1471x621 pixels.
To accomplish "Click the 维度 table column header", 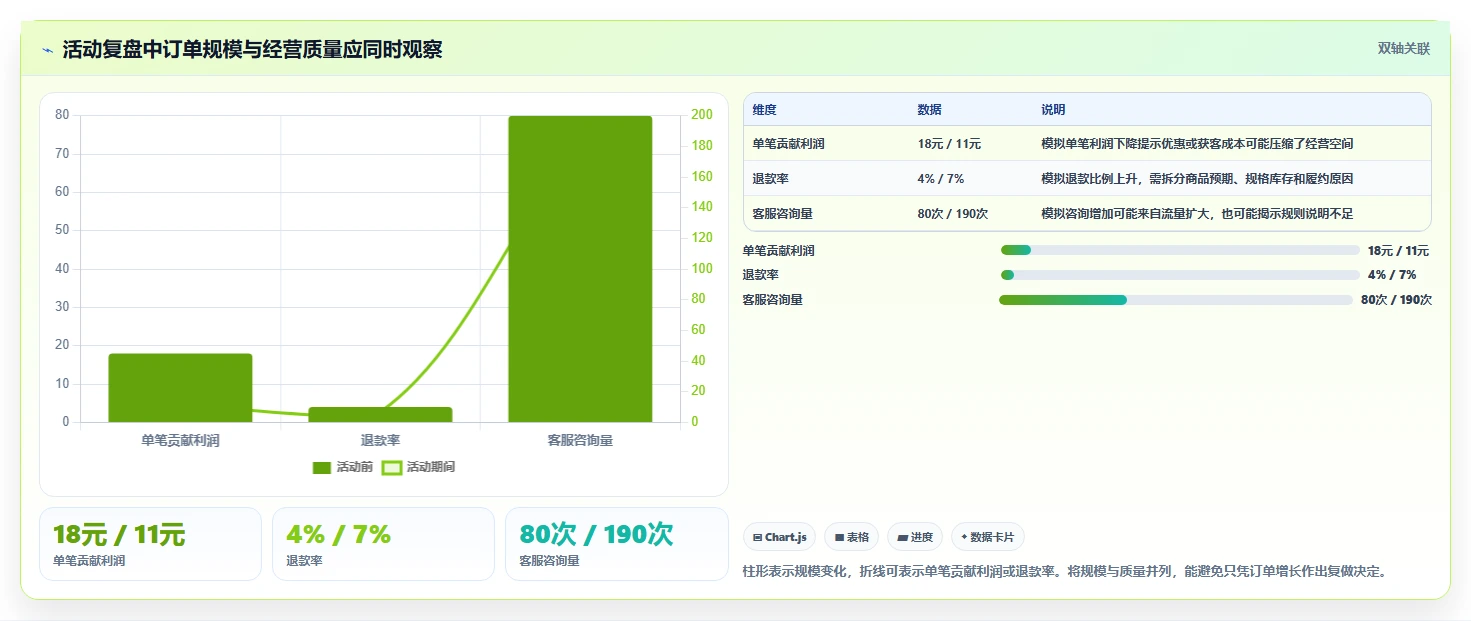I will click(764, 110).
